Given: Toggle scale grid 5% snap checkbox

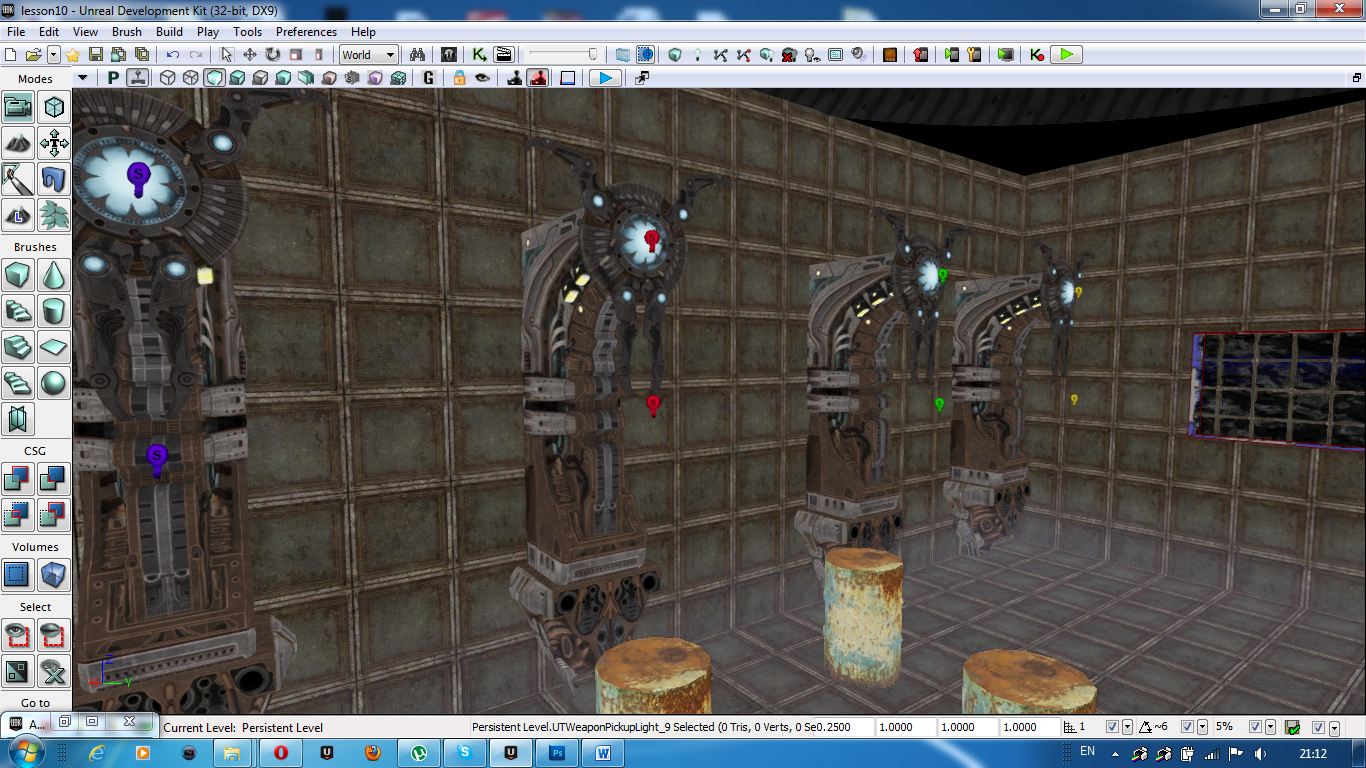Looking at the screenshot, I should pos(1255,727).
